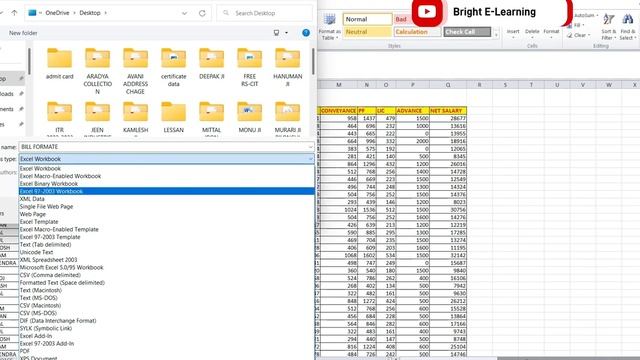Open the MURARI JI folder
Viewport: 640px width, 360px height.
tap(287, 118)
